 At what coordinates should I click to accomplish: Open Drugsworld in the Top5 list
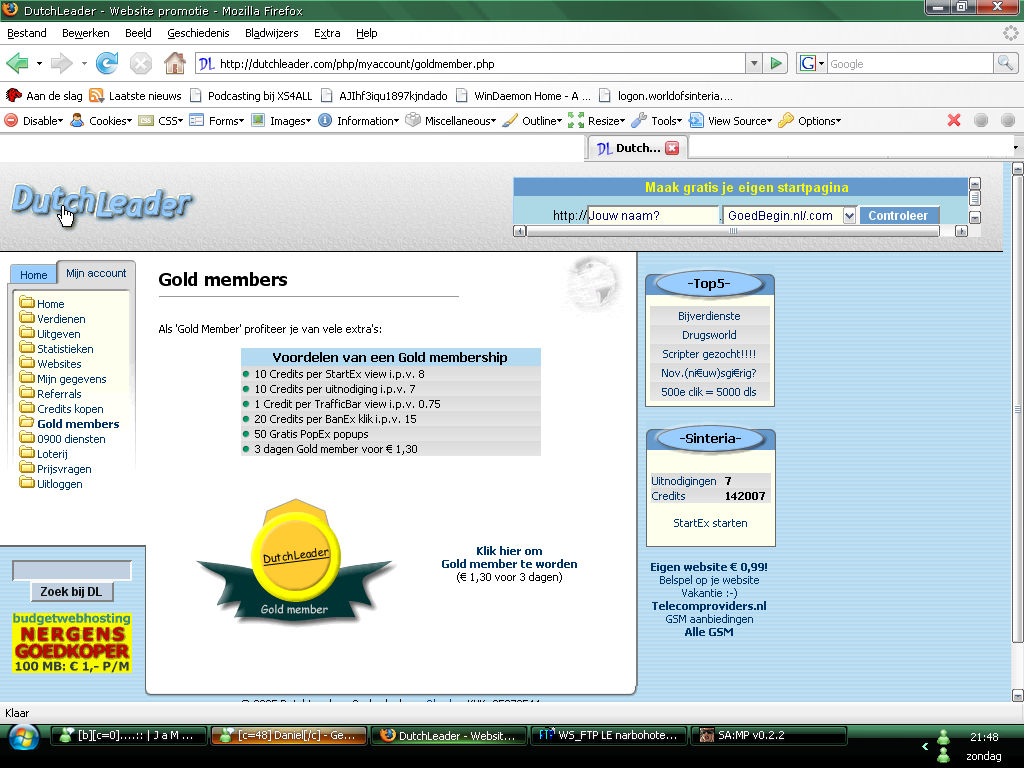(709, 335)
